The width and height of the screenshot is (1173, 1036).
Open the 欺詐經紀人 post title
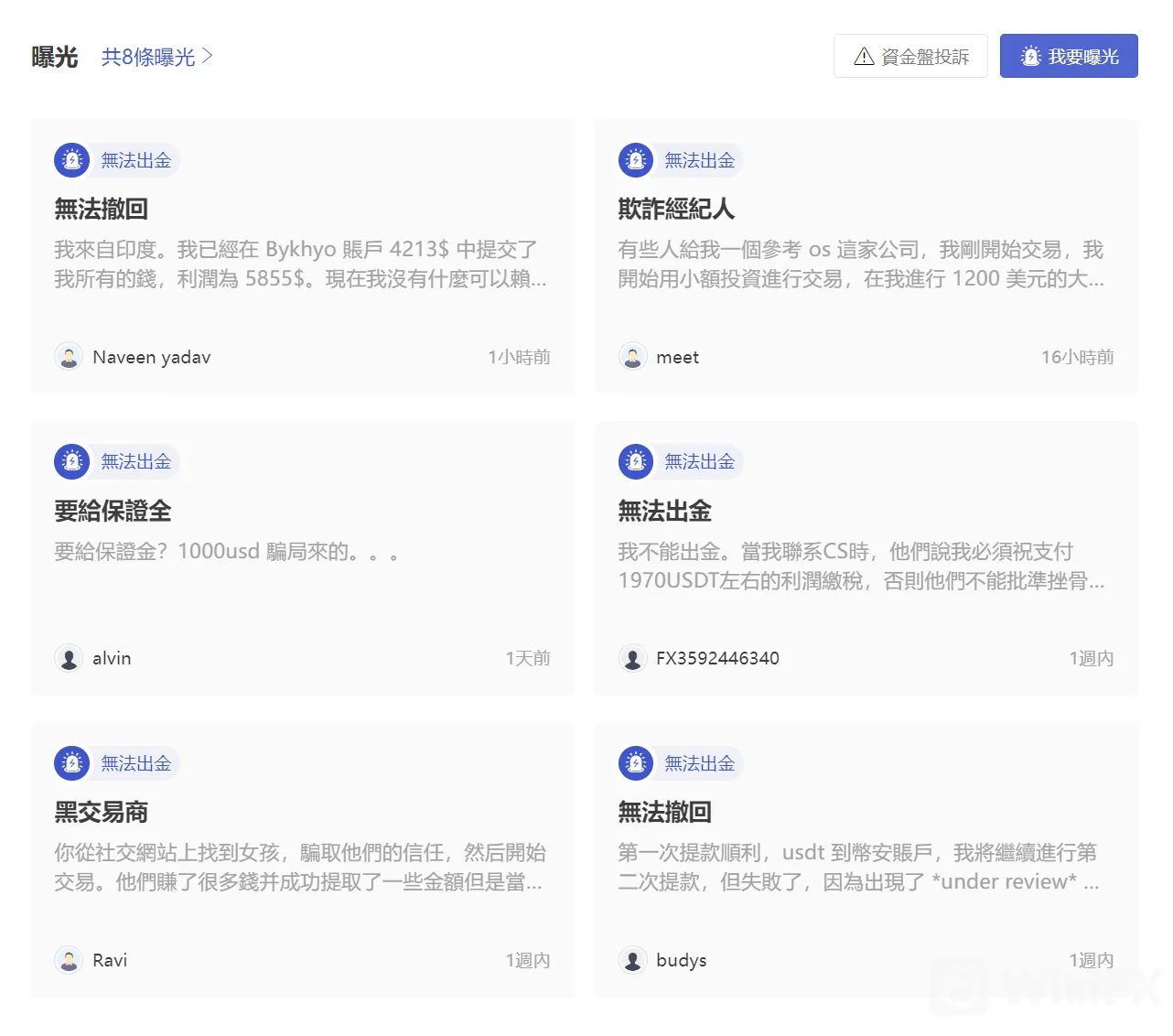pos(676,209)
